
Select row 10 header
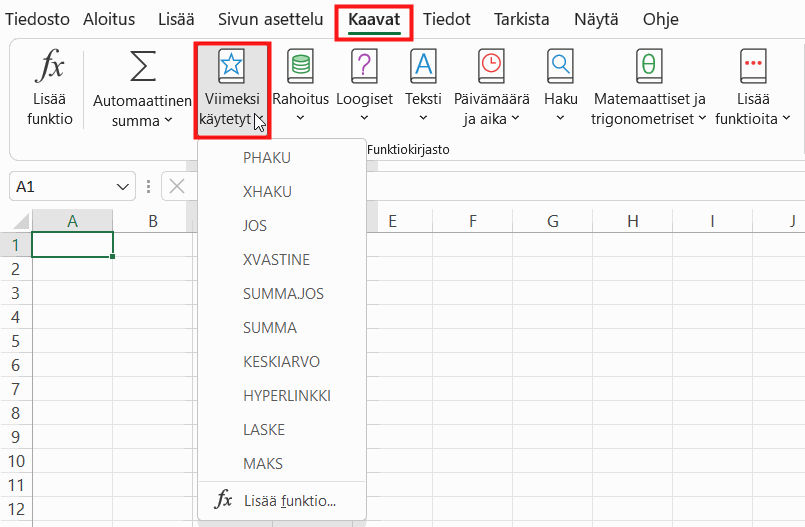pos(16,461)
